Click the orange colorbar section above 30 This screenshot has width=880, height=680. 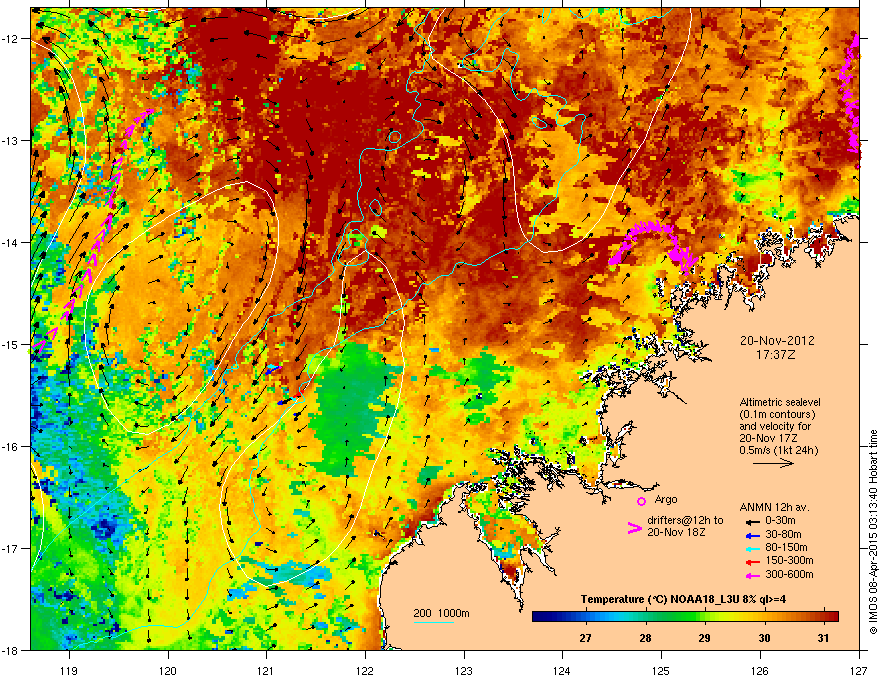click(x=764, y=617)
